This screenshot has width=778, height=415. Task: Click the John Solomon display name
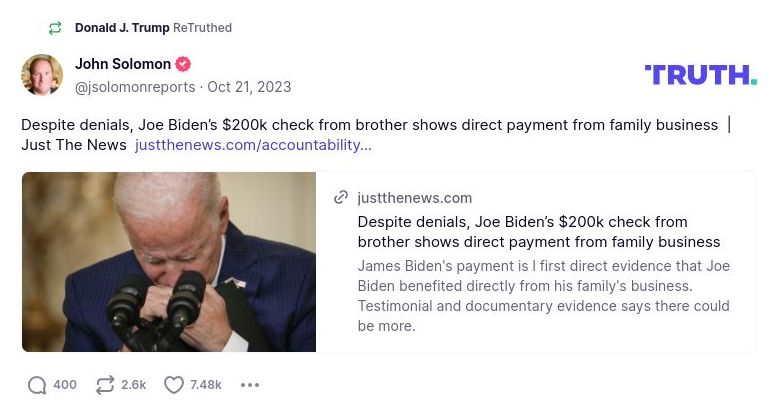click(x=123, y=64)
